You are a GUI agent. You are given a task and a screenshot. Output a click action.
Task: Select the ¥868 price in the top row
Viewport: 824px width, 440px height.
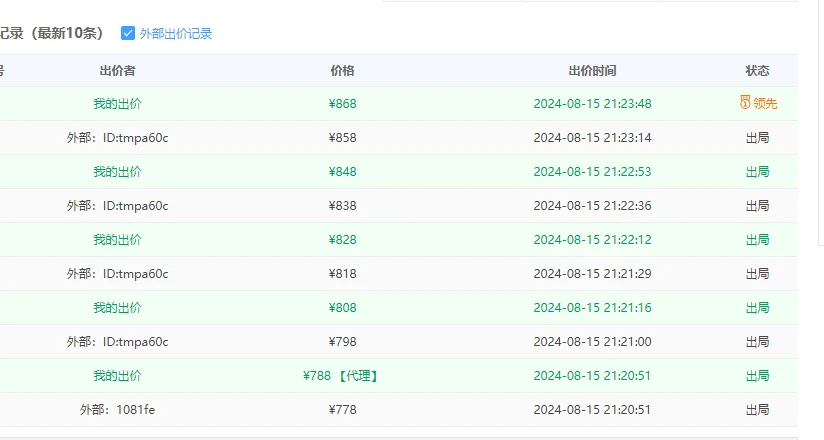pos(342,104)
